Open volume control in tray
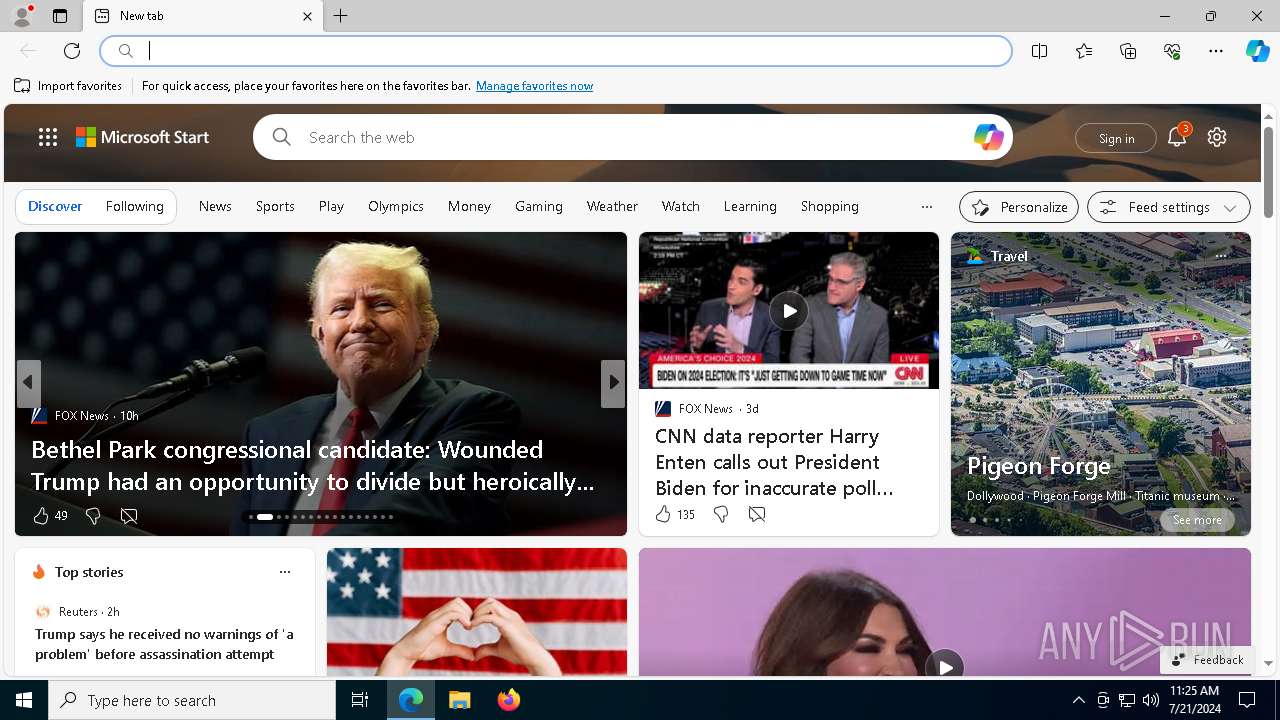This screenshot has width=1280, height=720. 1151,700
